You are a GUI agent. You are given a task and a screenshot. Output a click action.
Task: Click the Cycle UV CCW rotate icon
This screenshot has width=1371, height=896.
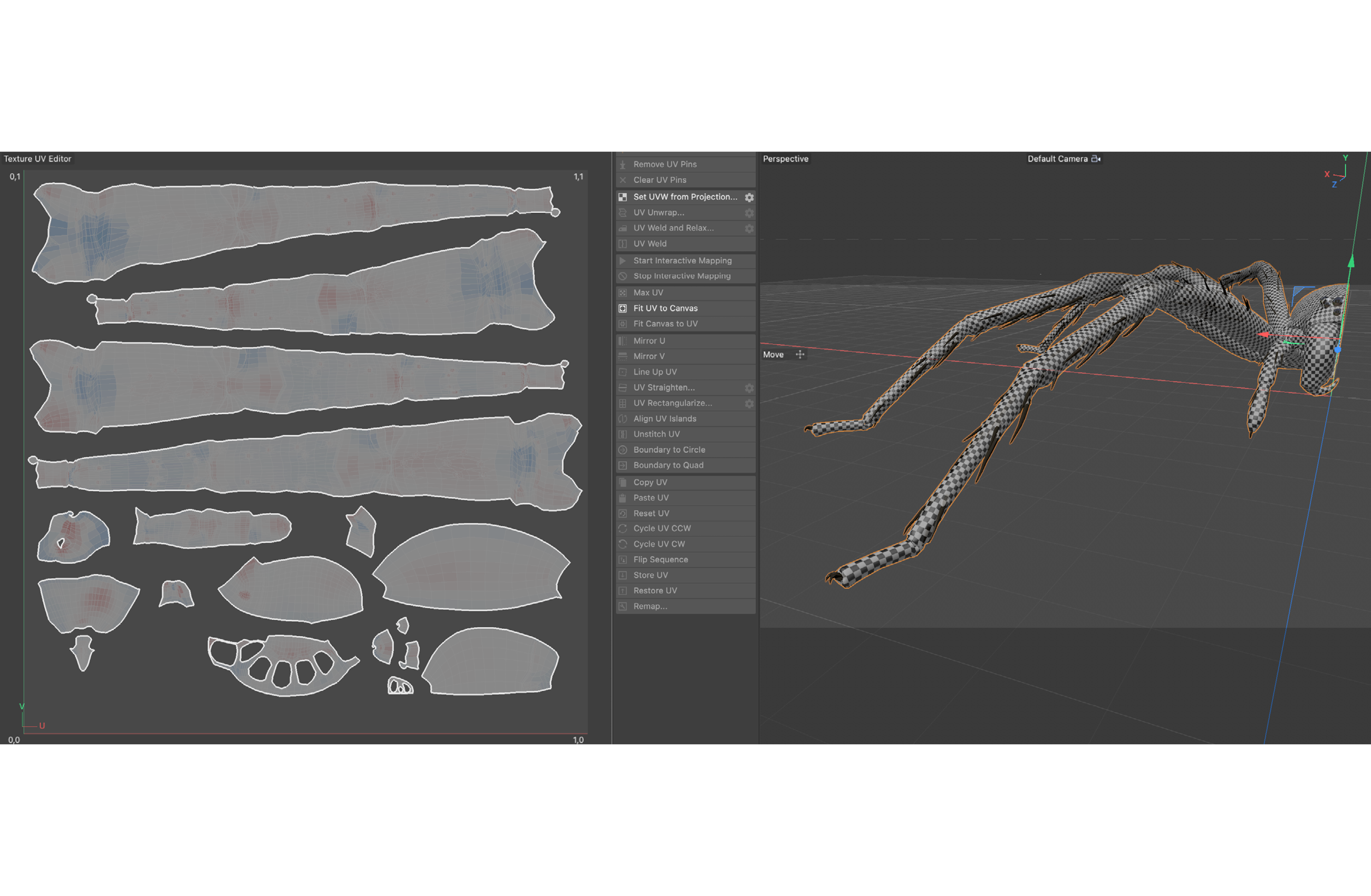point(623,529)
